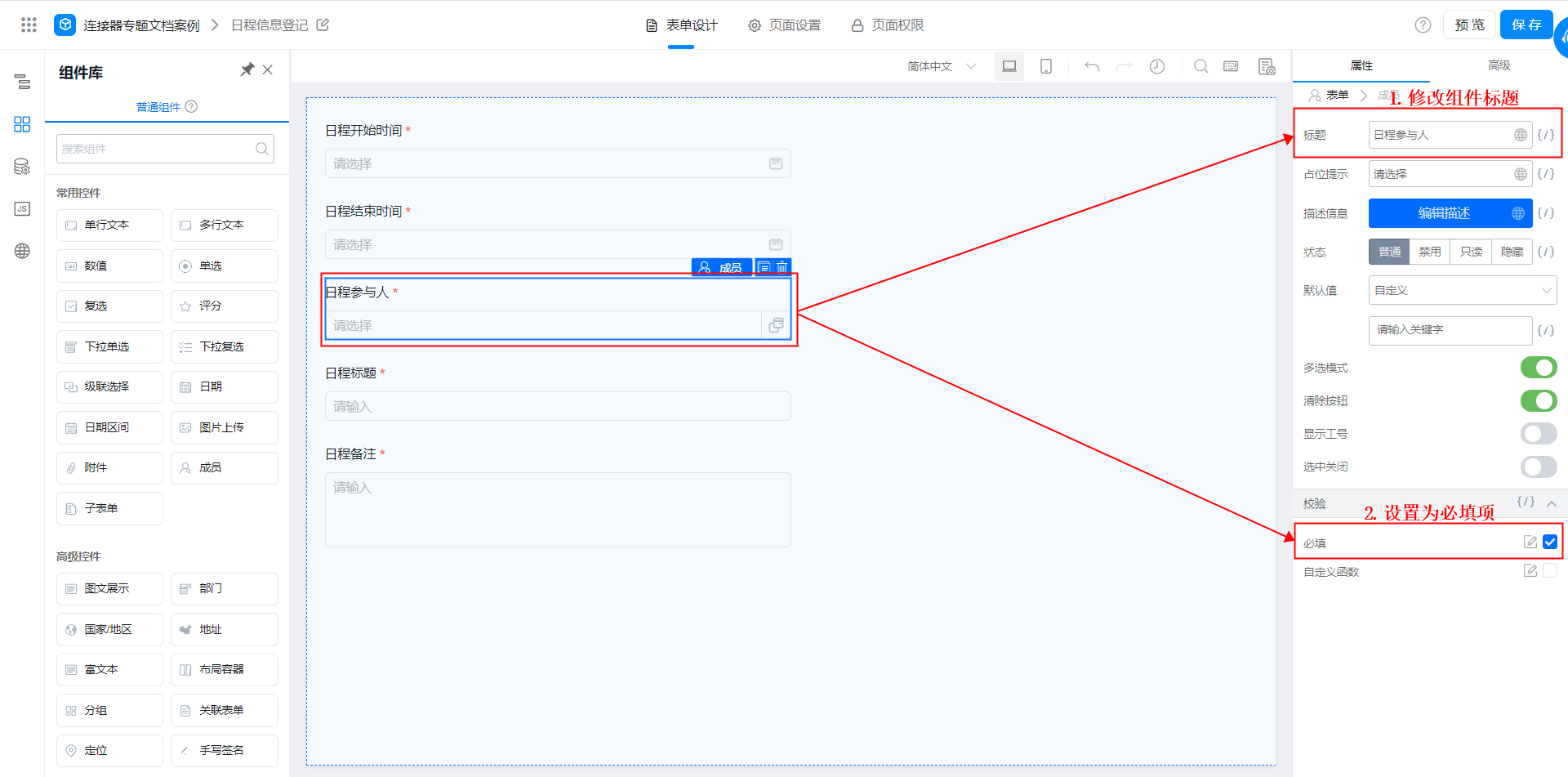Toggle off 清除按钮 switch
The image size is (1568, 777).
[x=1539, y=400]
